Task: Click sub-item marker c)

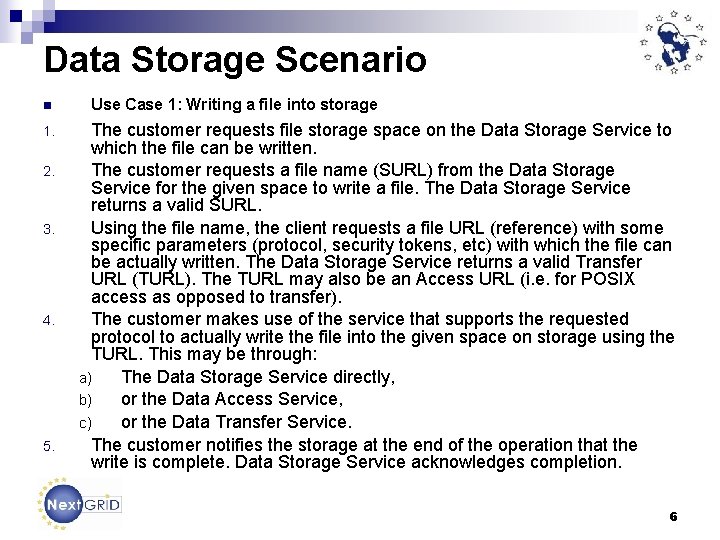Action: point(85,424)
